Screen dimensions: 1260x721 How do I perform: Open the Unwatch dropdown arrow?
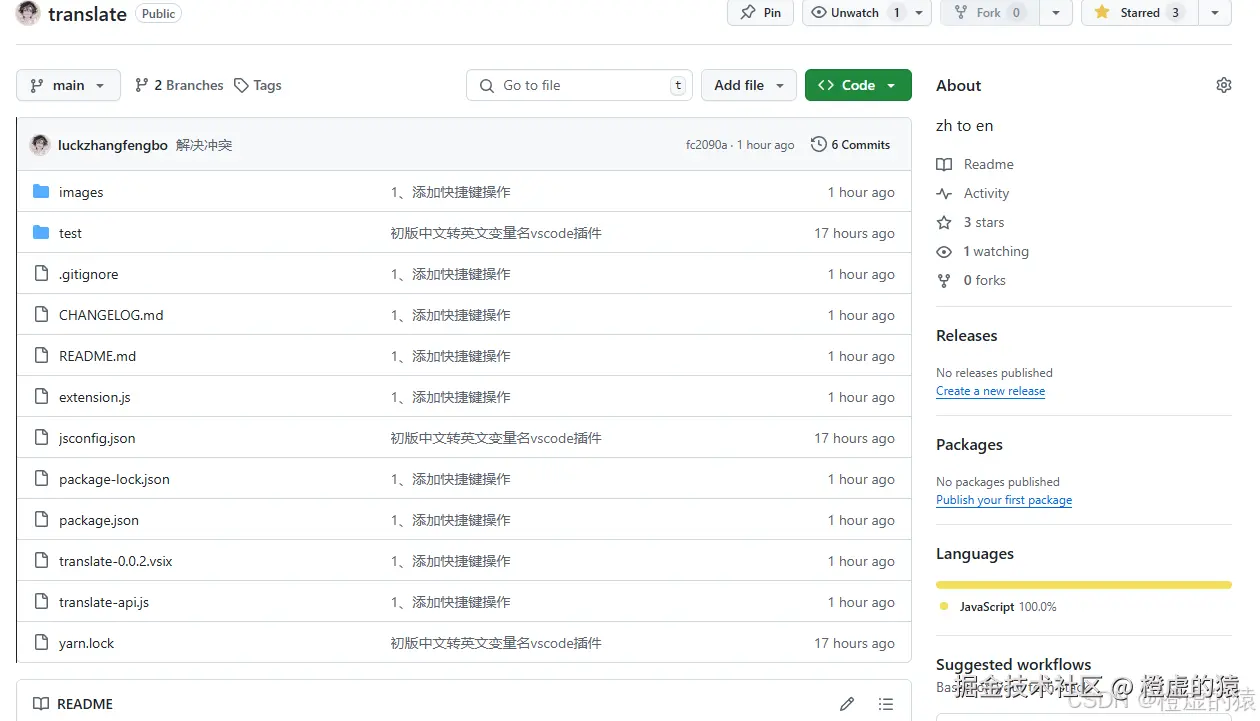tap(920, 13)
